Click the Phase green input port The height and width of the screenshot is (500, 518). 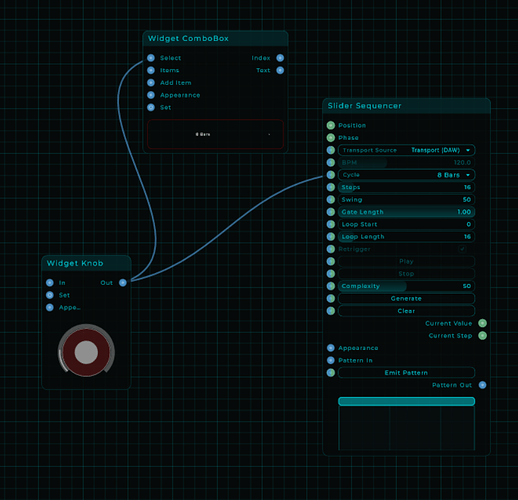click(331, 138)
